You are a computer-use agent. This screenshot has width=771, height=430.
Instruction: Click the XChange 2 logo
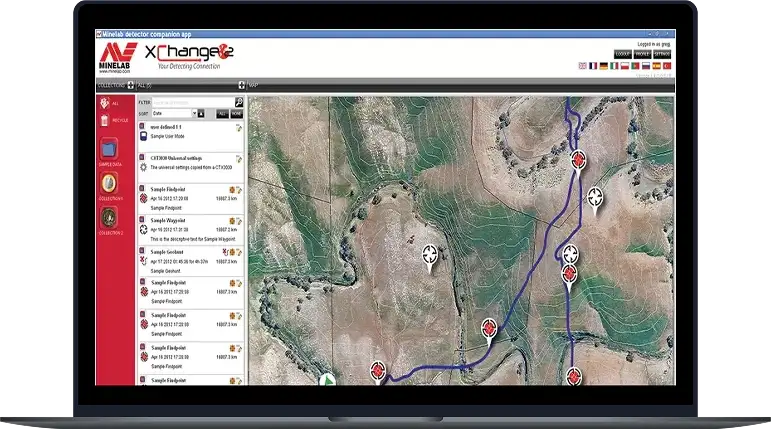tap(189, 57)
